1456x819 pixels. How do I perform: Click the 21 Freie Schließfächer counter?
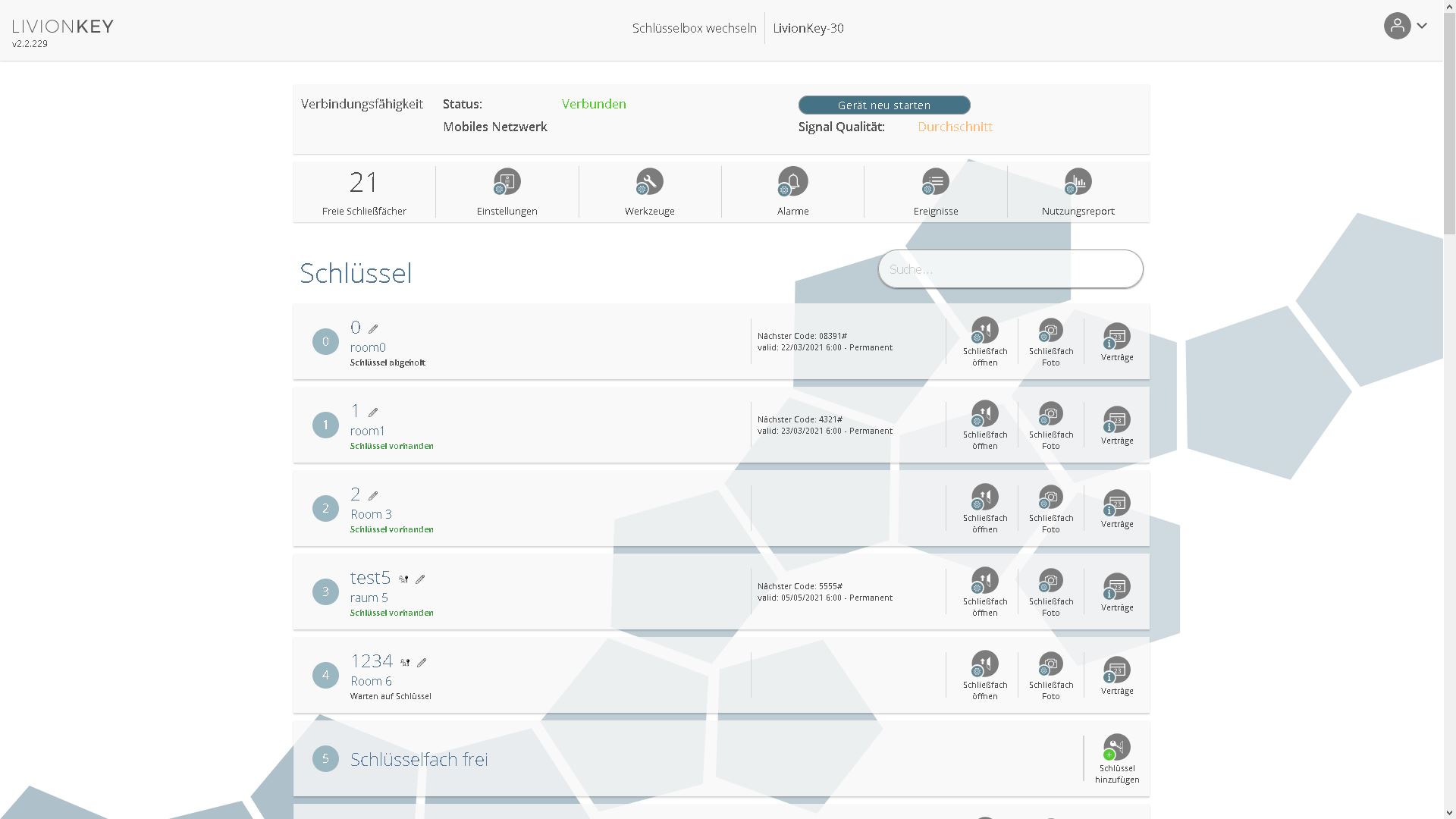(x=364, y=192)
